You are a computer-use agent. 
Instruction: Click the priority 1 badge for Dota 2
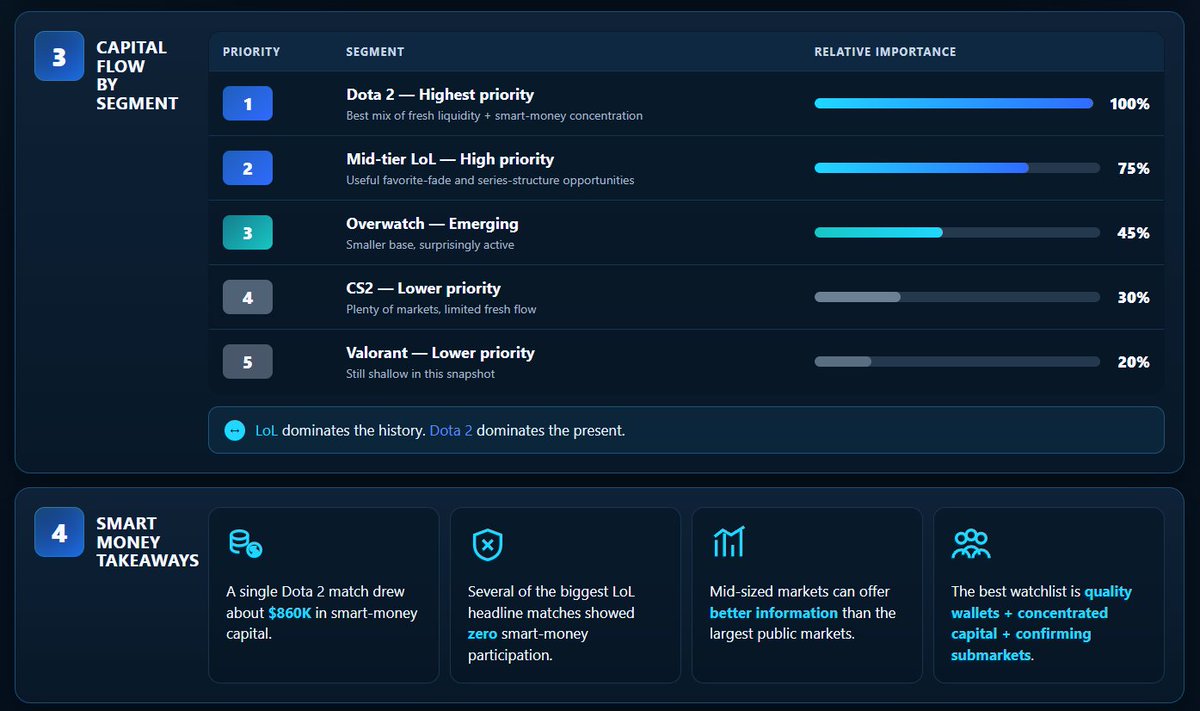(x=248, y=104)
